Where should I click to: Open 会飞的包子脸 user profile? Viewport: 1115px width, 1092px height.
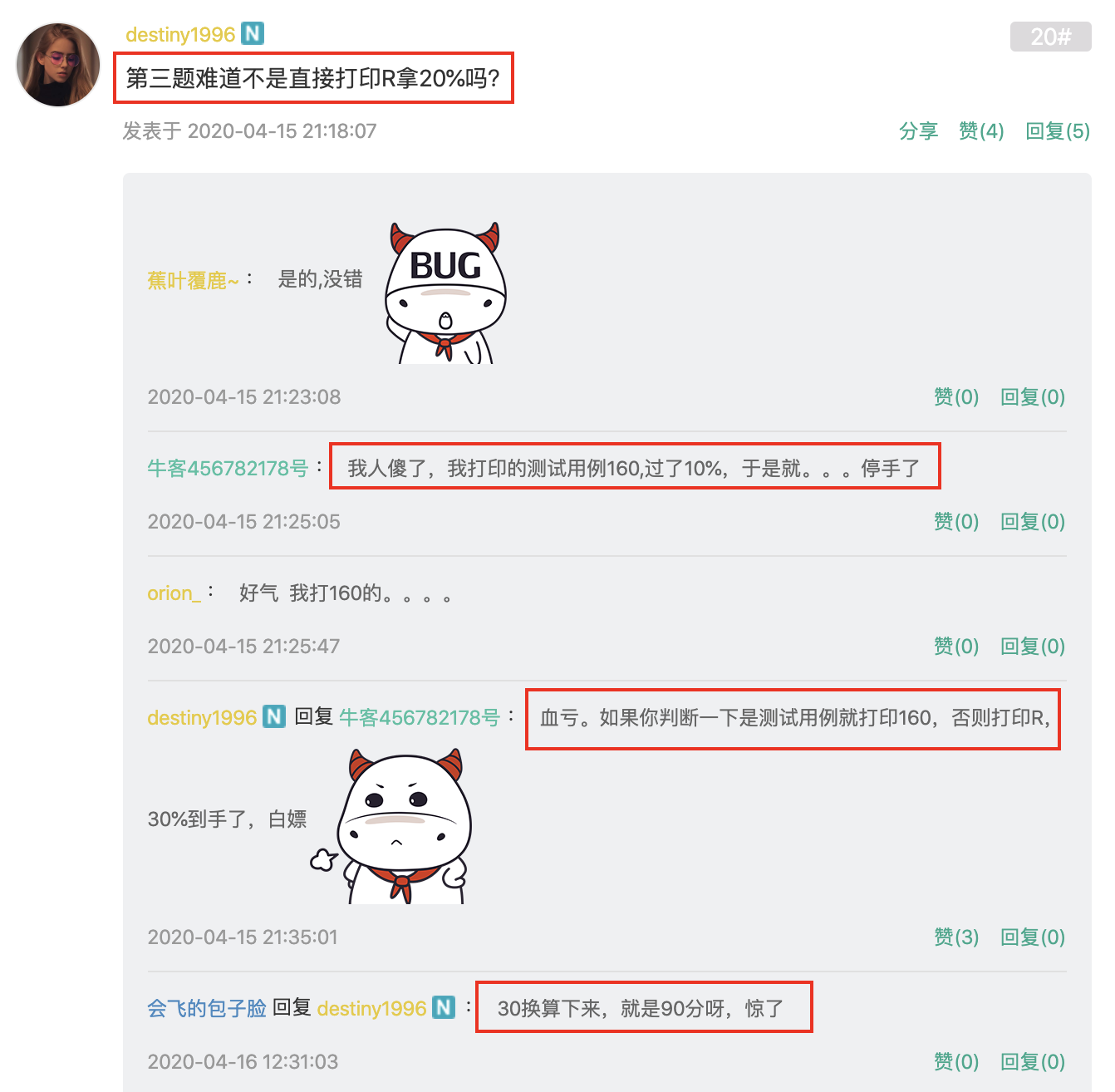pos(207,1008)
